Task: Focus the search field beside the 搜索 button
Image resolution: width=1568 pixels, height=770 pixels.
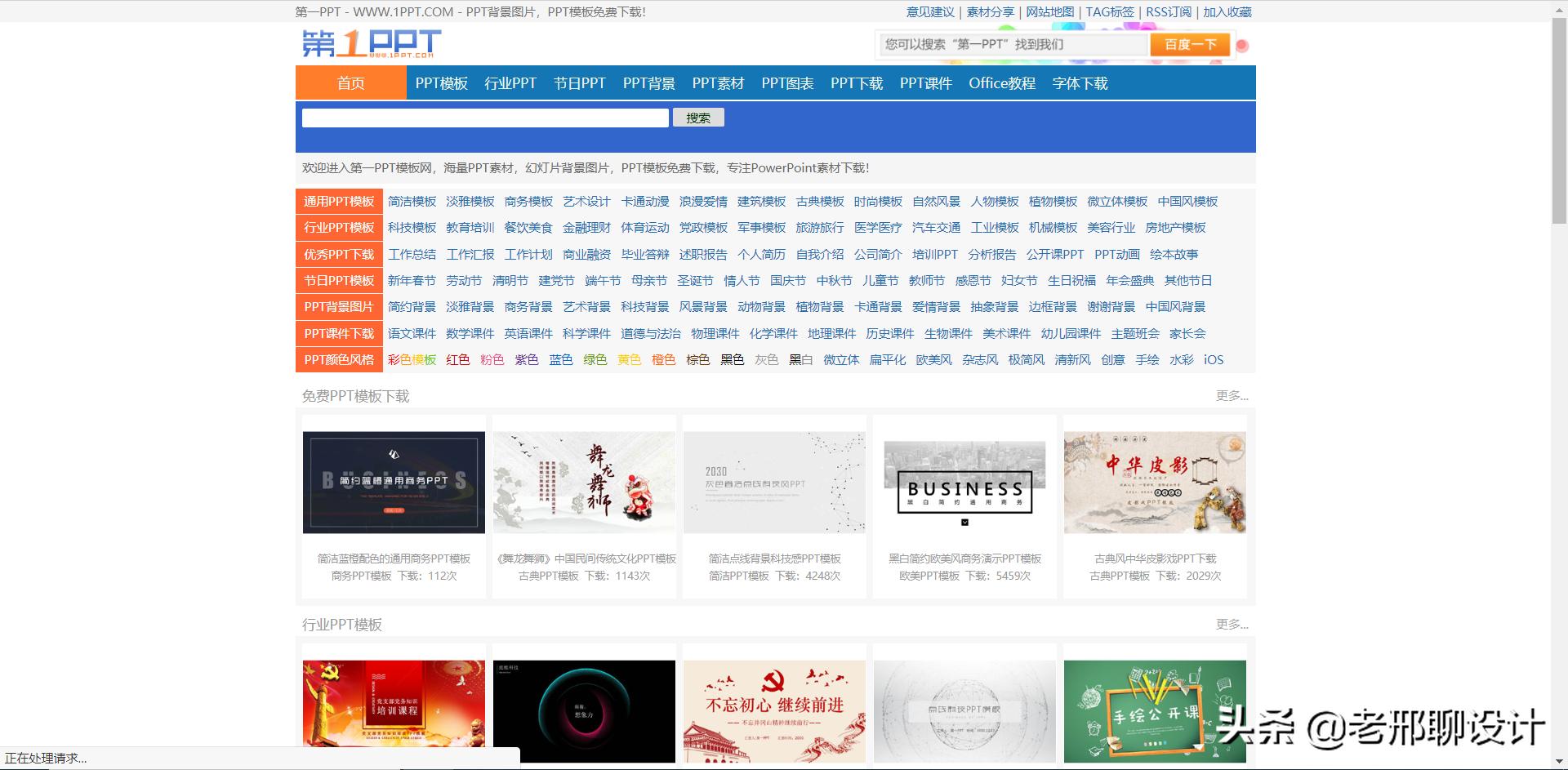Action: [x=485, y=118]
